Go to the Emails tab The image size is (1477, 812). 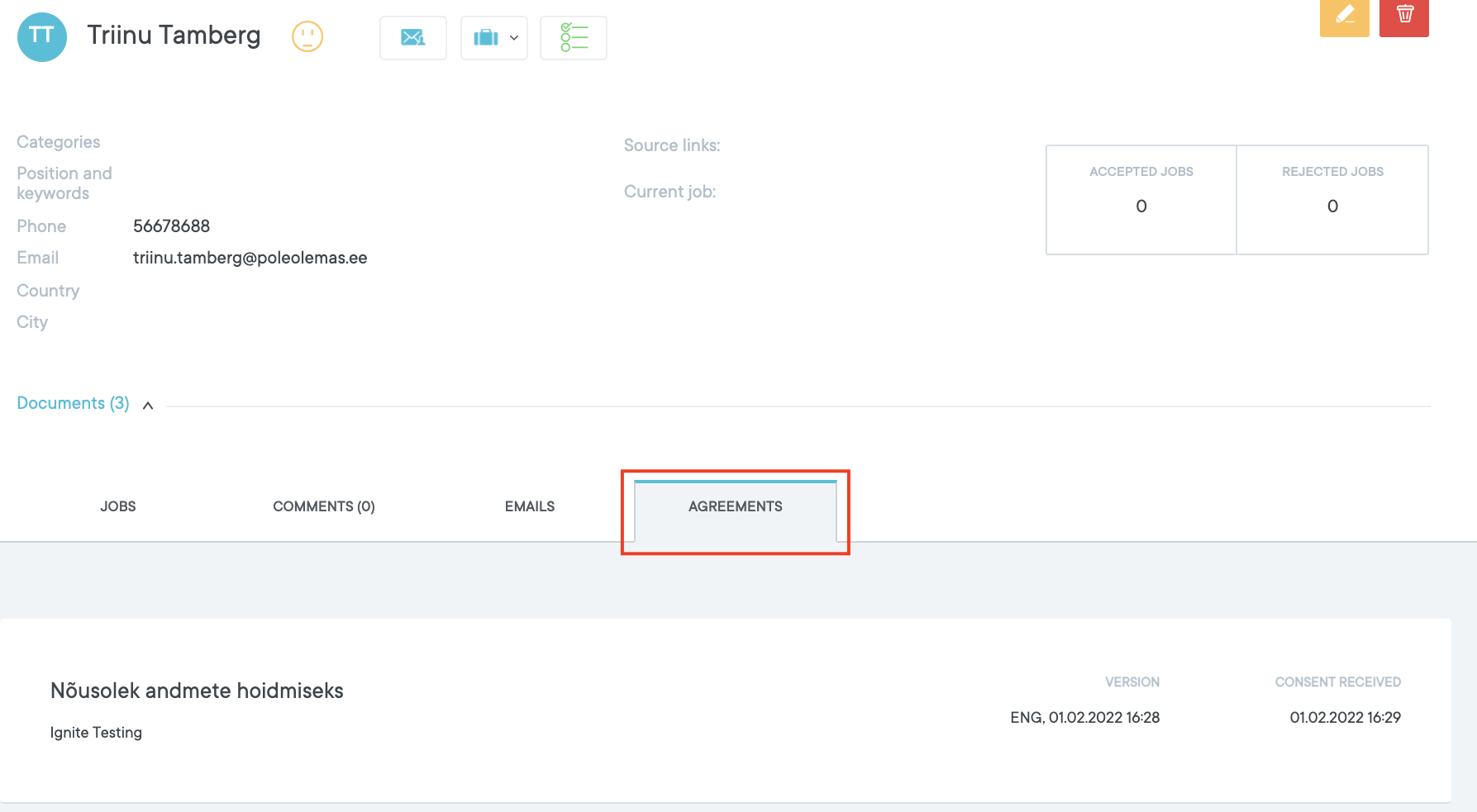[x=529, y=506]
